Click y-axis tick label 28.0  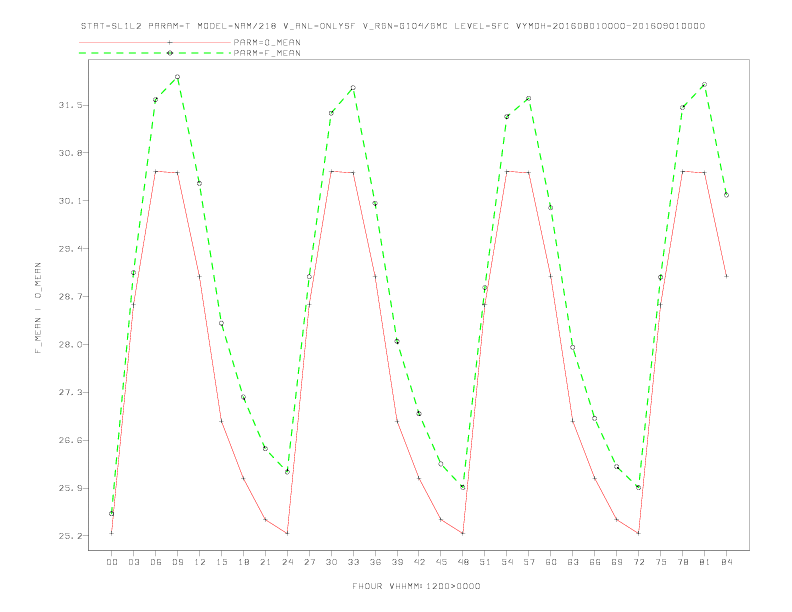(x=71, y=344)
